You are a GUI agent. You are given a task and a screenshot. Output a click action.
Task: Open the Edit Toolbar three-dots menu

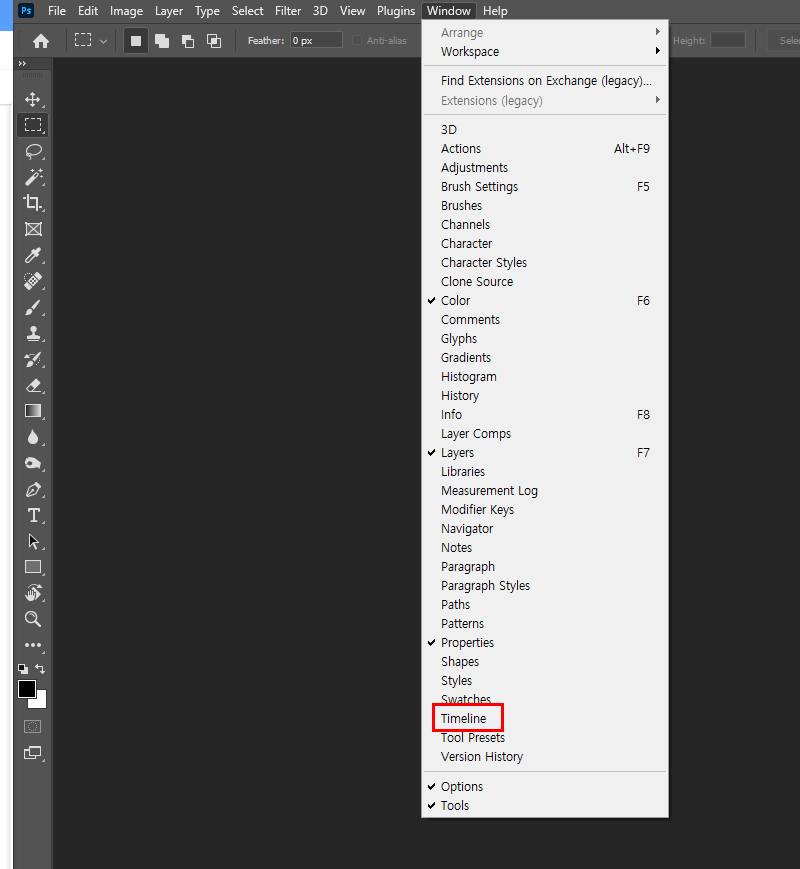click(x=33, y=645)
